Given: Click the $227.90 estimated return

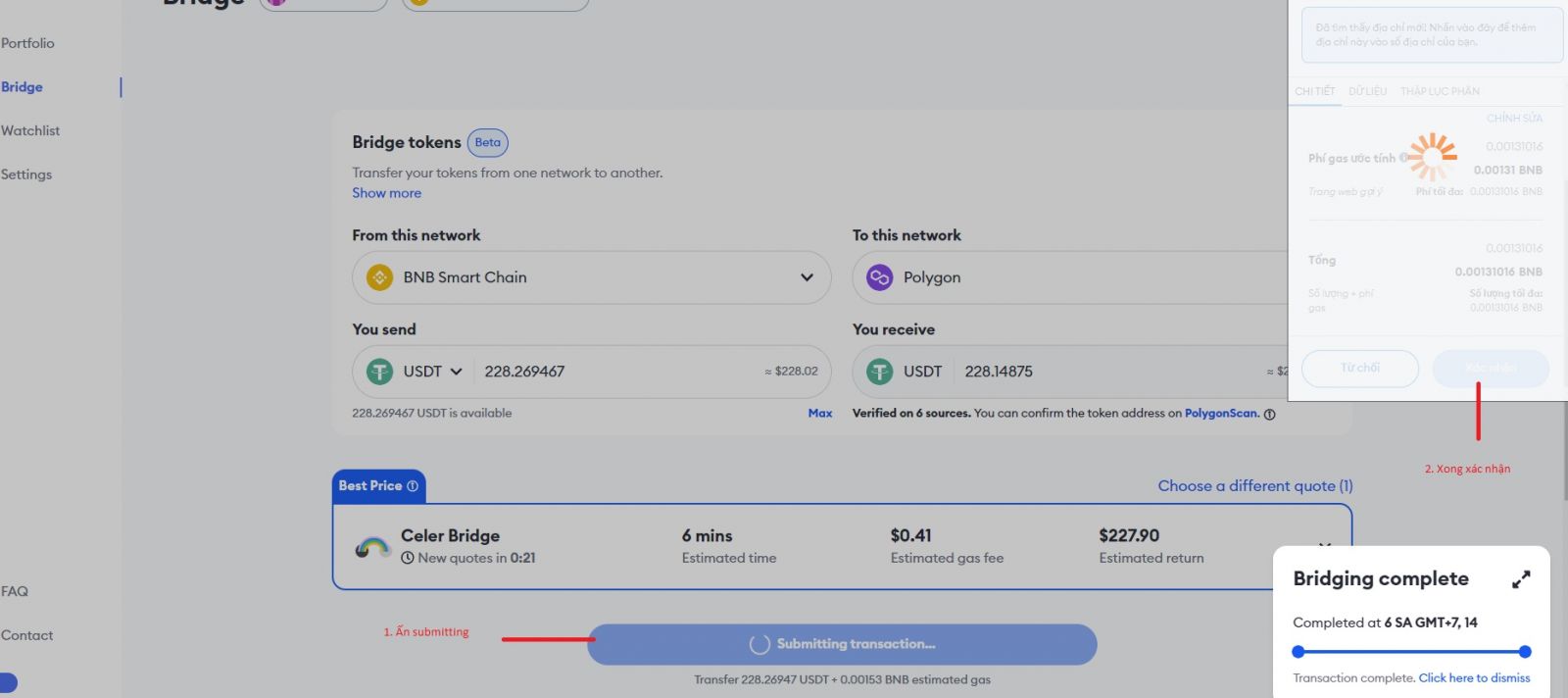Looking at the screenshot, I should coord(1129,535).
